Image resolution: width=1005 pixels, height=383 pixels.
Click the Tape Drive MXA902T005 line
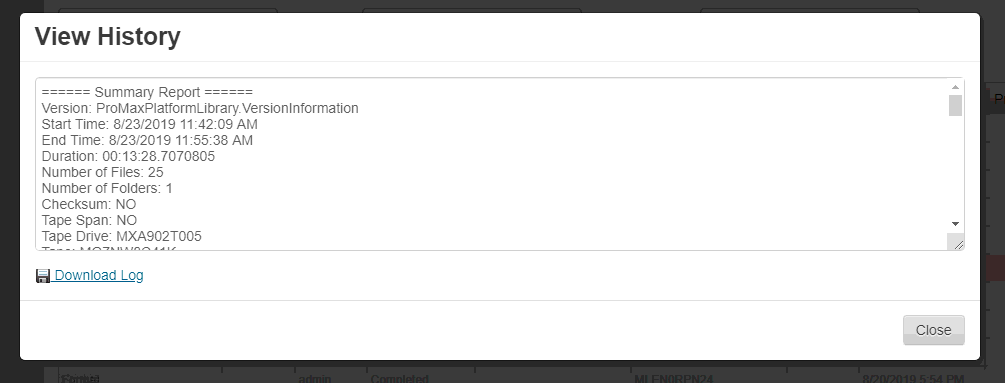coord(122,236)
